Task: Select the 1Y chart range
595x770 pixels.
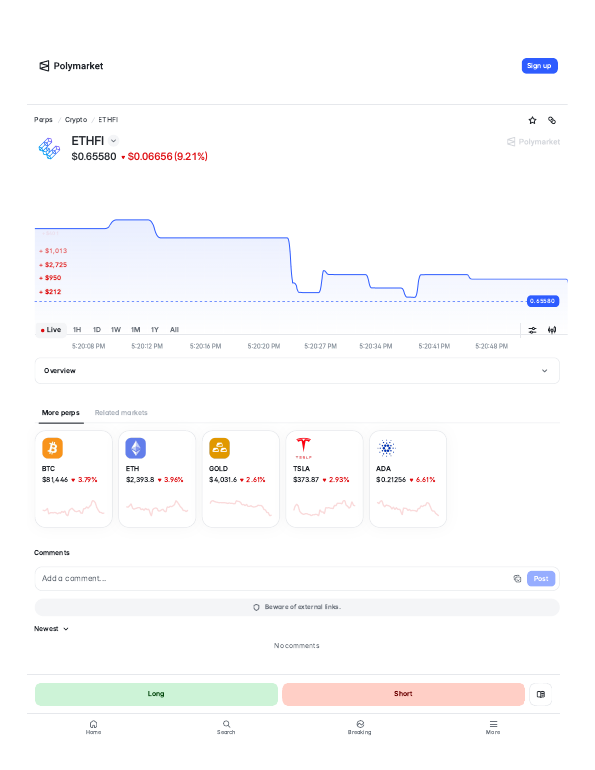Action: pyautogui.click(x=155, y=330)
